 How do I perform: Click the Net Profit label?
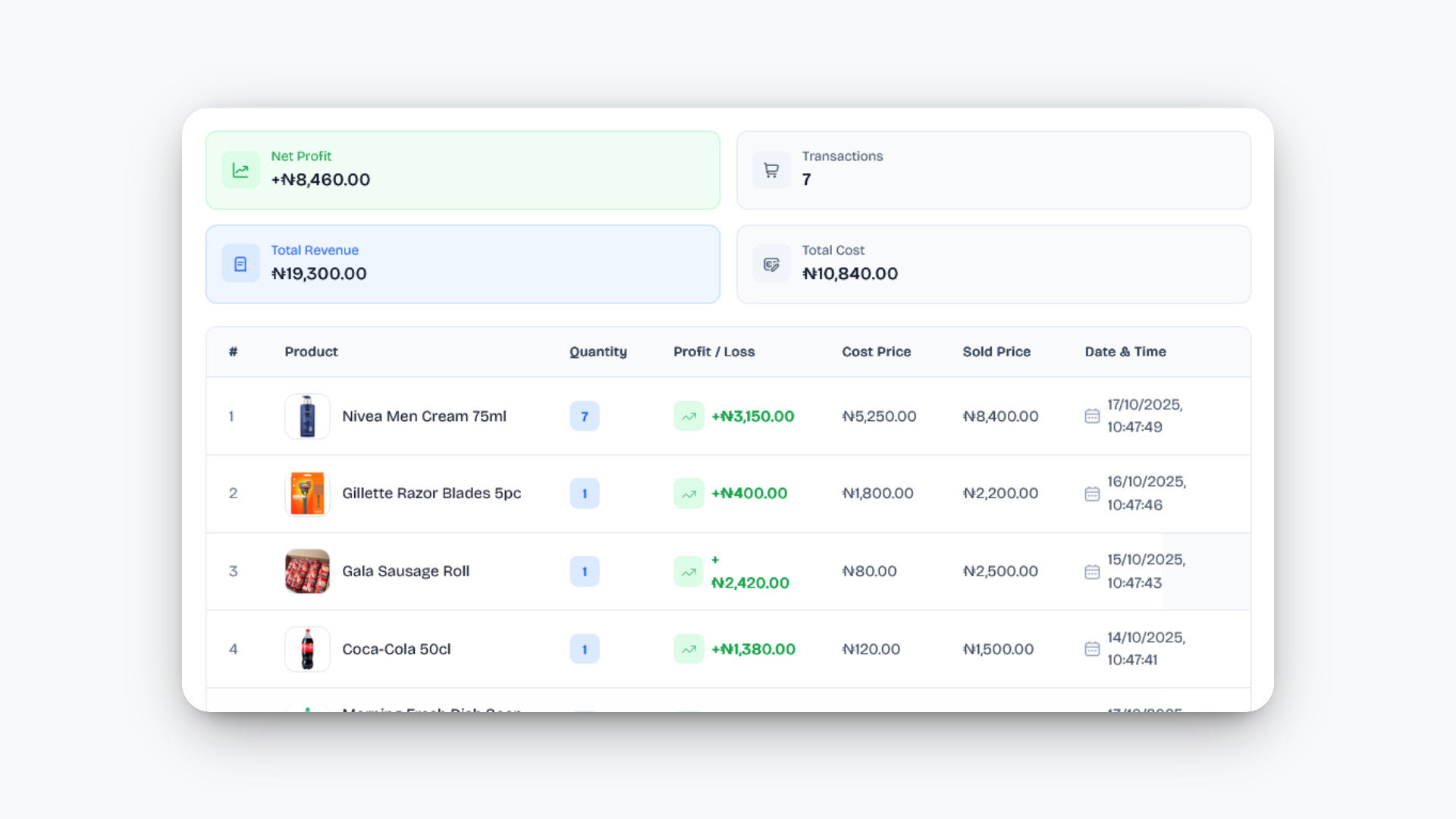point(301,156)
